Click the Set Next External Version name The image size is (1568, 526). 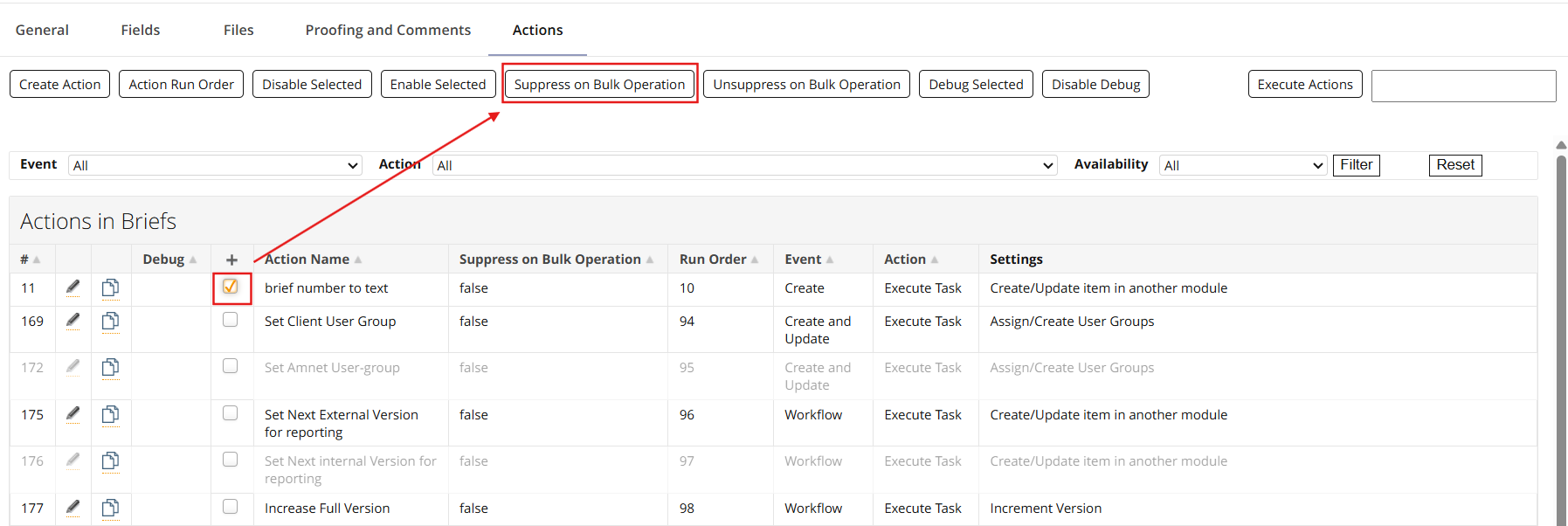342,424
